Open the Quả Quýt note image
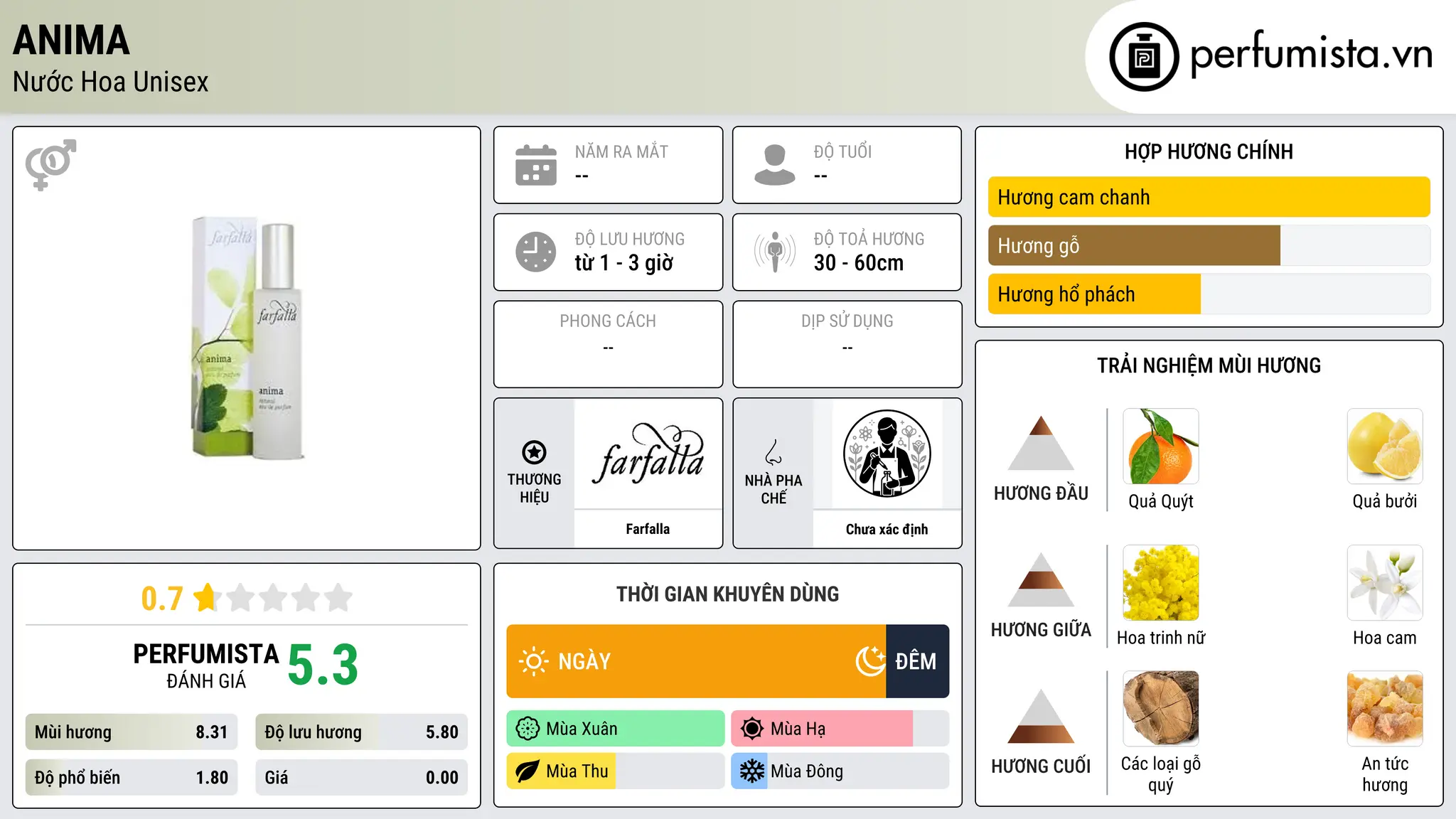This screenshot has height=819, width=1456. click(x=1161, y=446)
